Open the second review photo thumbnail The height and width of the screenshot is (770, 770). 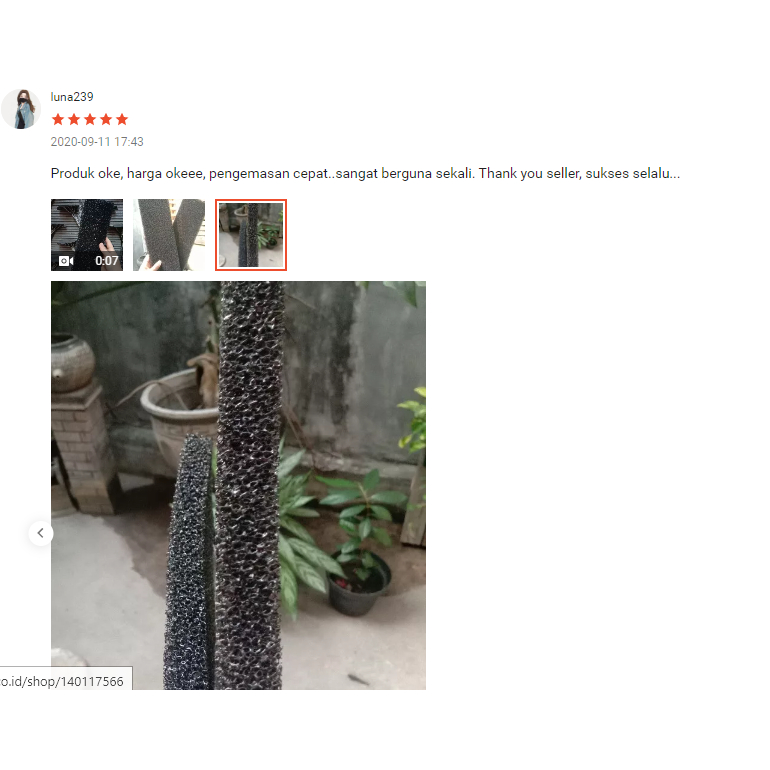pos(169,235)
